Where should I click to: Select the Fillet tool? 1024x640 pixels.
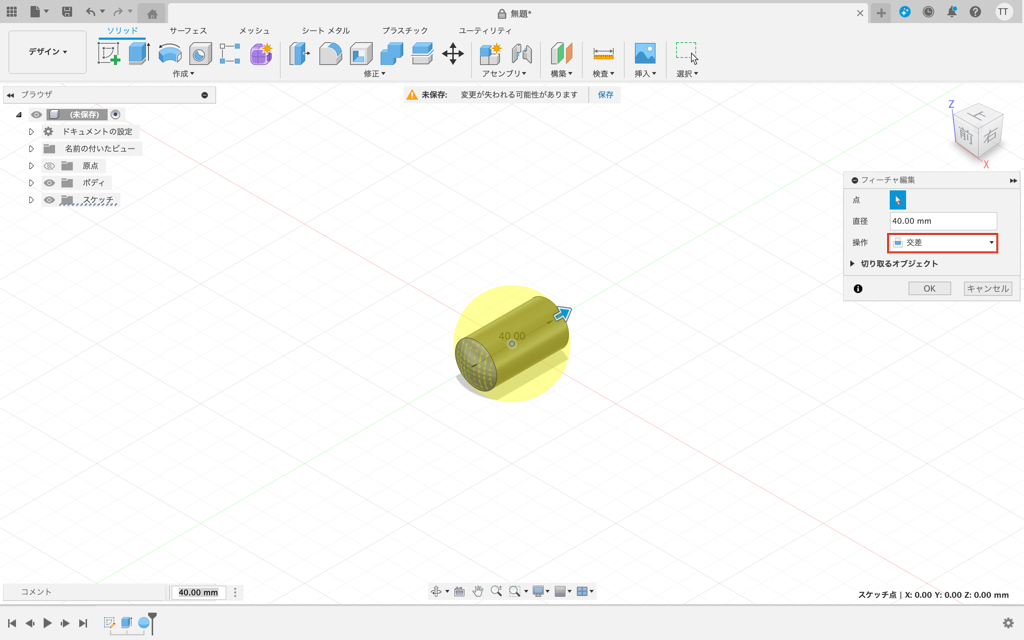(330, 54)
